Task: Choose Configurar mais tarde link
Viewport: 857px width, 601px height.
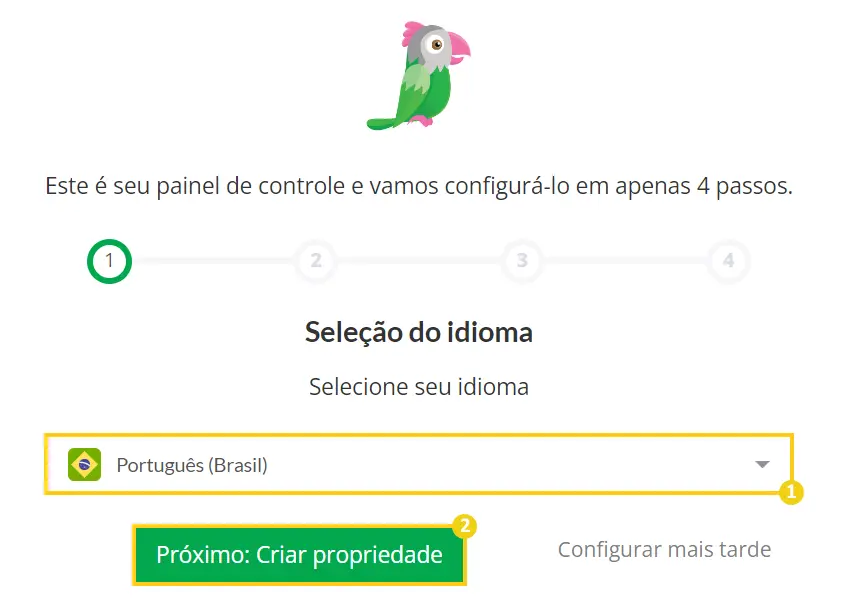Action: (x=664, y=550)
